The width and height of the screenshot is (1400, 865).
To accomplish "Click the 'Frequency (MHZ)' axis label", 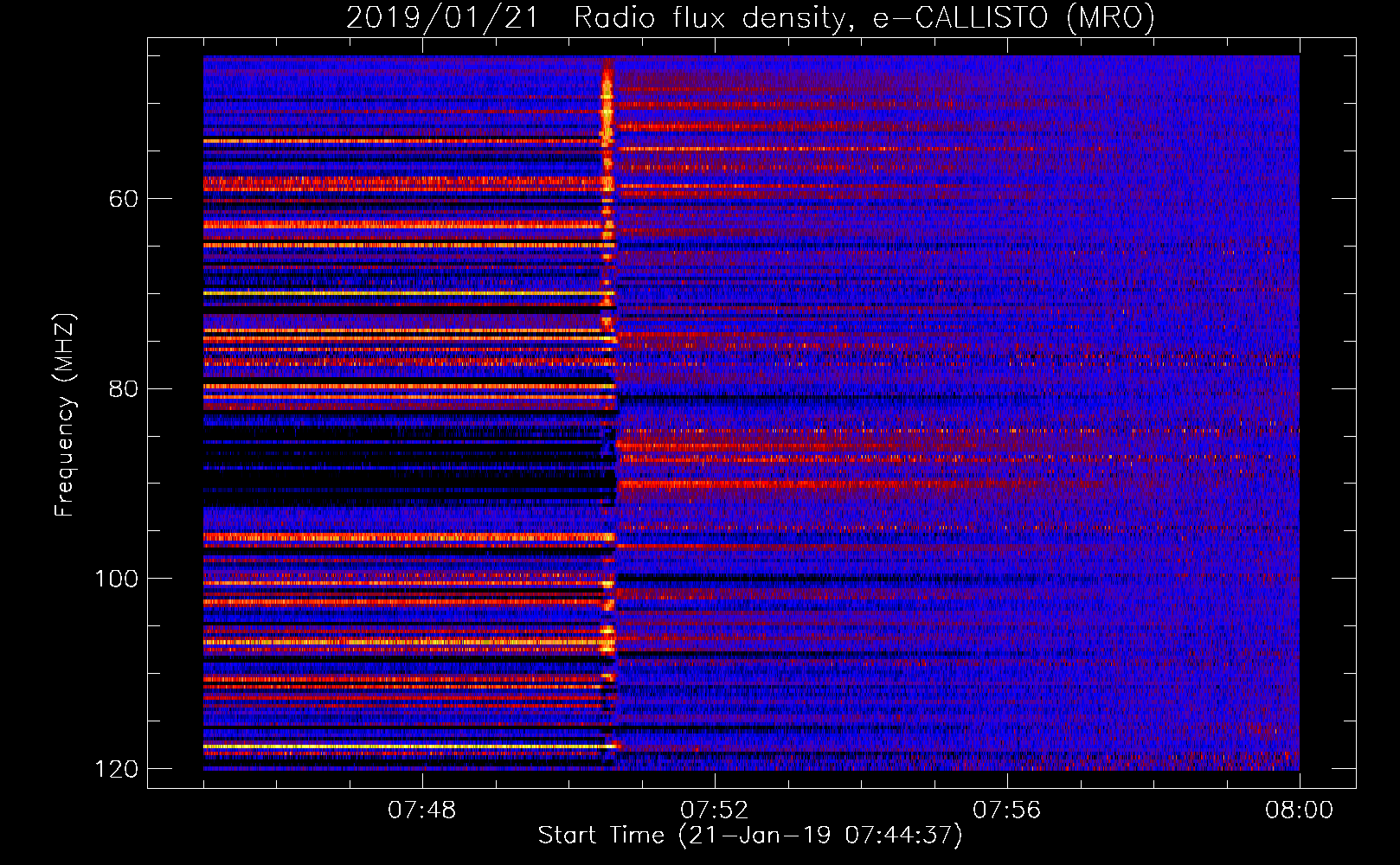I will (65, 415).
